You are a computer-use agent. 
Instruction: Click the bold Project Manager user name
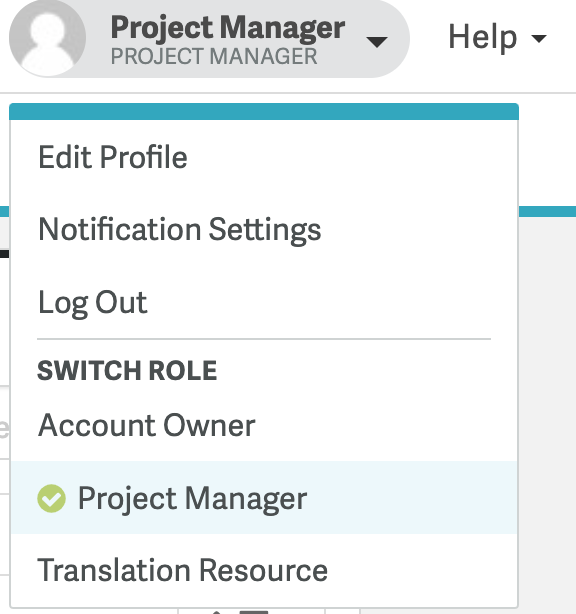pos(228,27)
